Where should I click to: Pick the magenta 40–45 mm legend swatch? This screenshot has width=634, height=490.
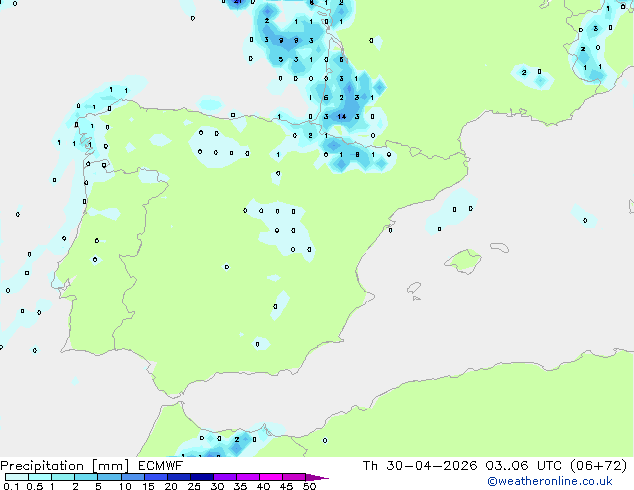point(271,477)
